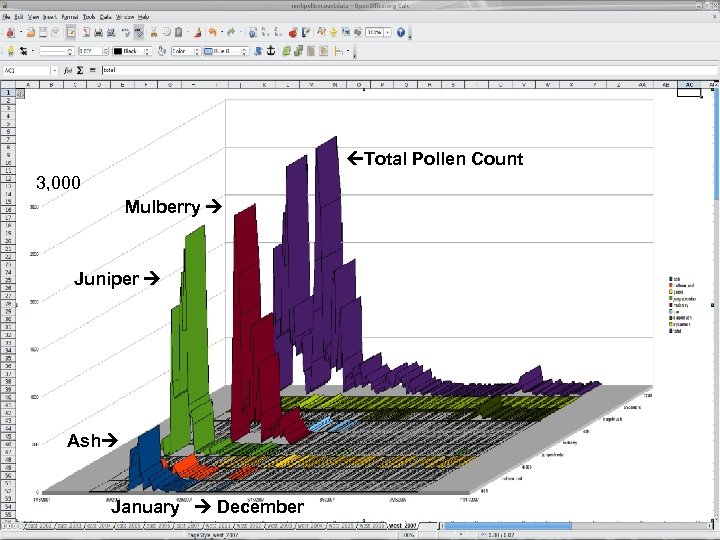Select the west 2007 sheet tab
This screenshot has height=540, width=720.
pos(402,525)
